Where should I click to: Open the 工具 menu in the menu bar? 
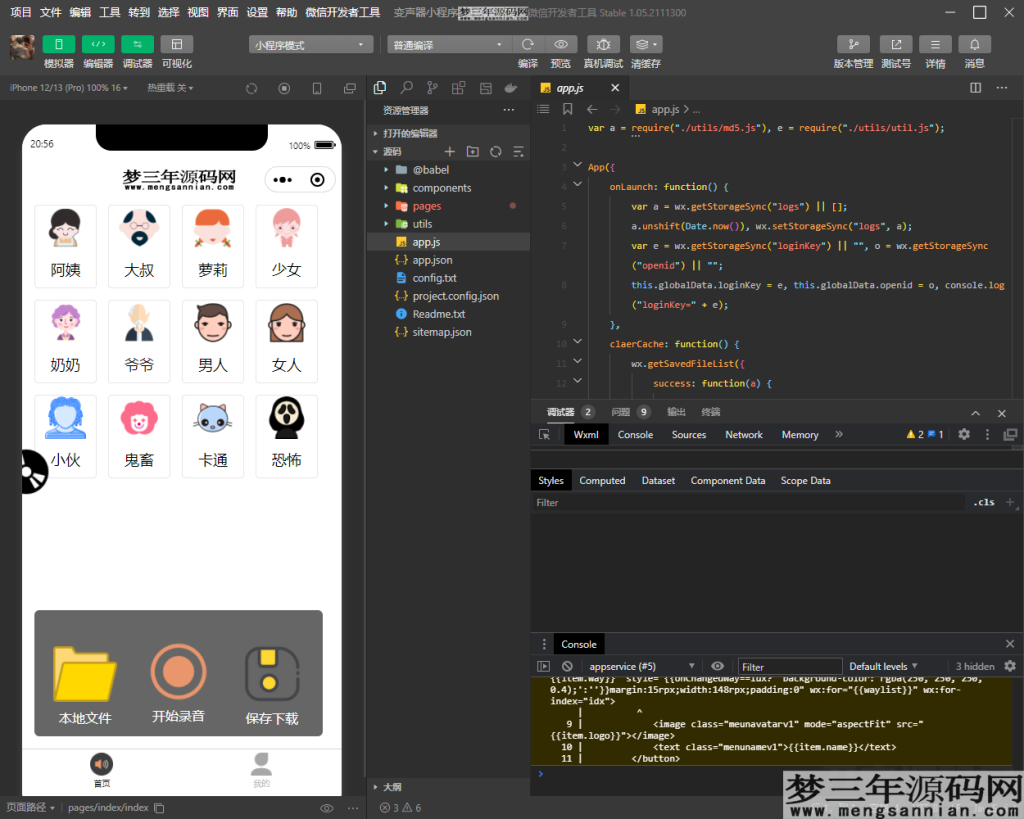111,13
